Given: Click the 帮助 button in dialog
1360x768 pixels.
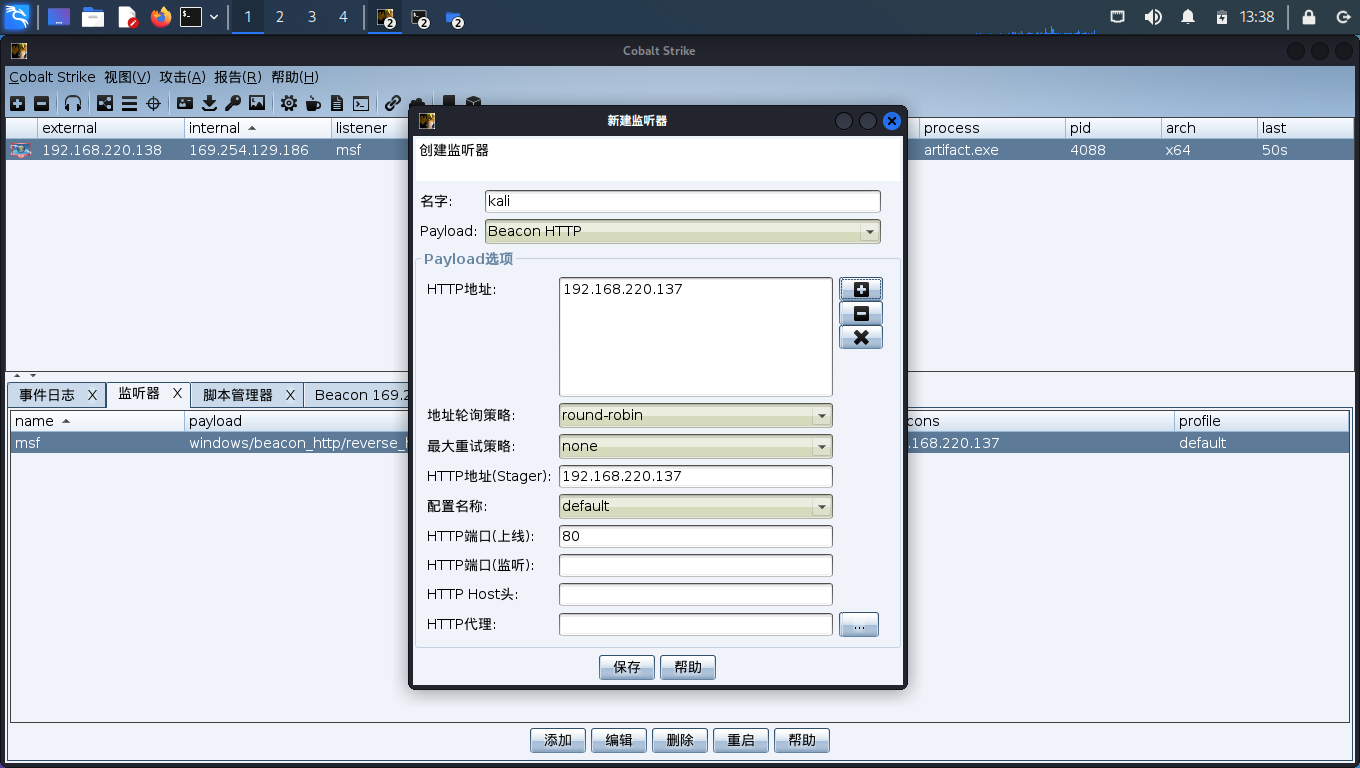Looking at the screenshot, I should [688, 667].
